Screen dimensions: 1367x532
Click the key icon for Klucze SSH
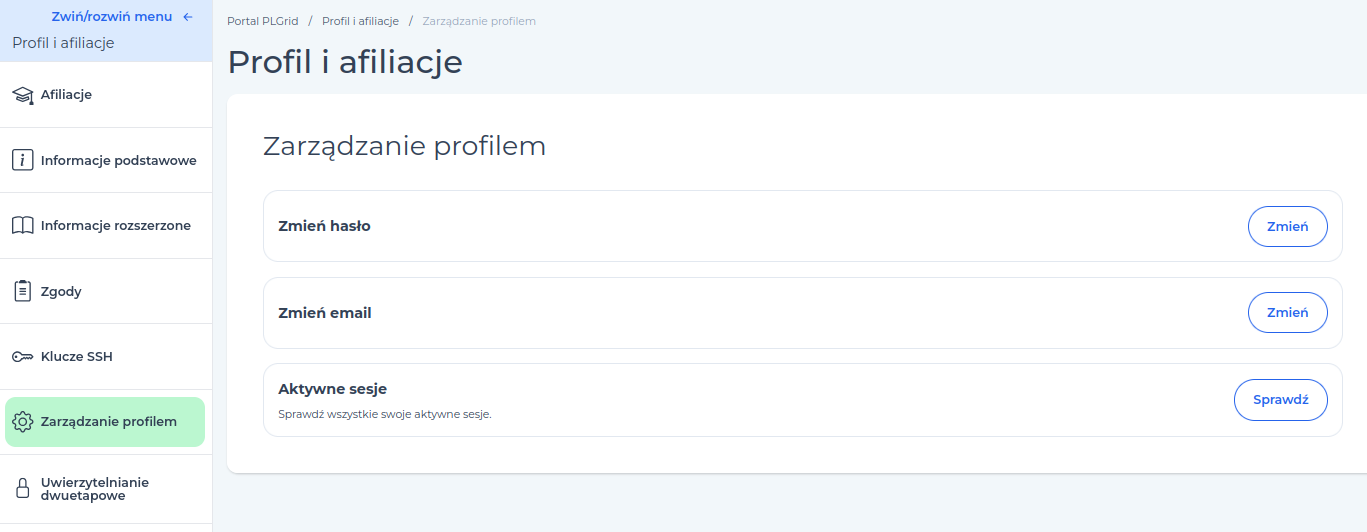coord(22,357)
